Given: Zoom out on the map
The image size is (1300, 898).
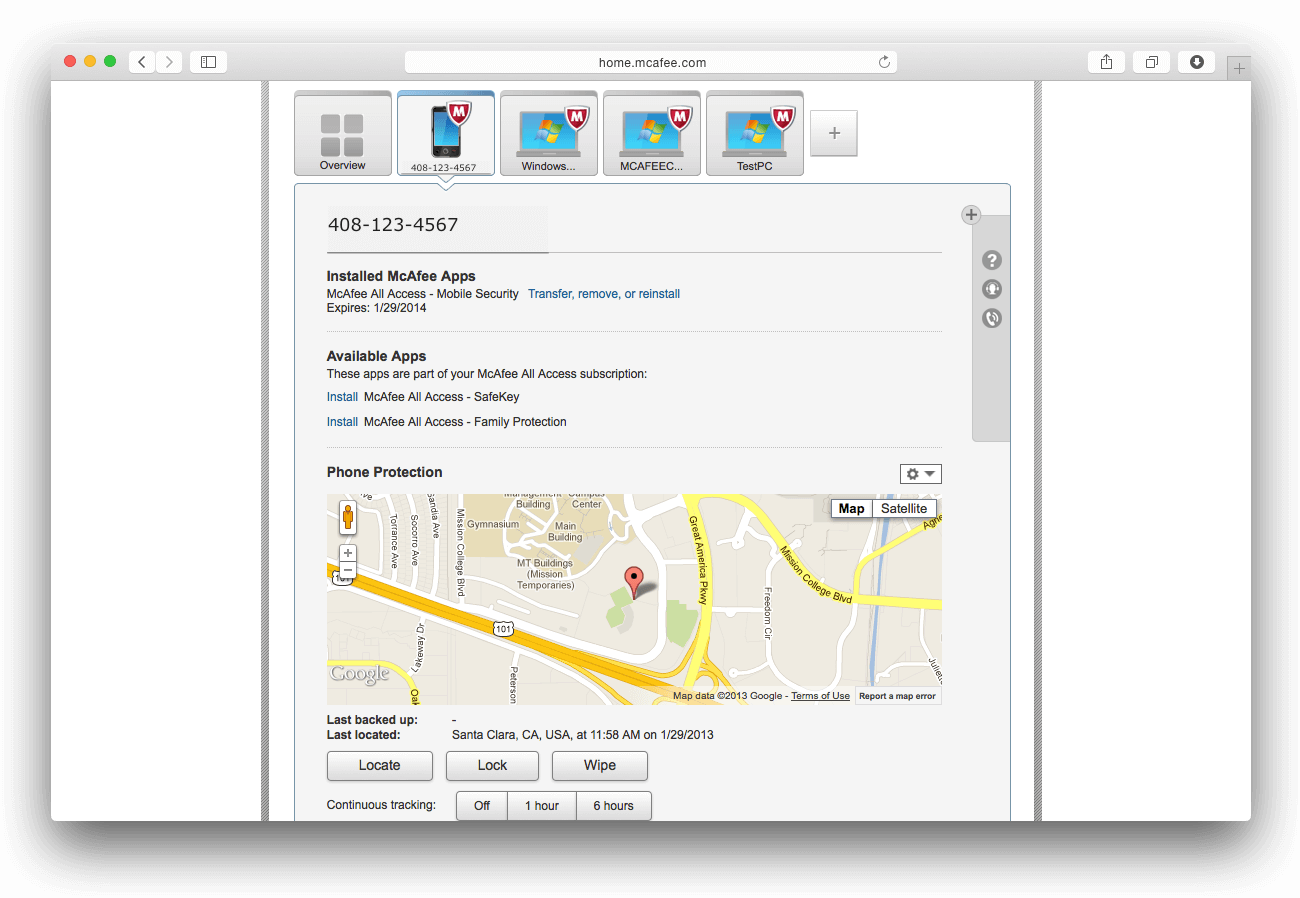Looking at the screenshot, I should (x=348, y=569).
